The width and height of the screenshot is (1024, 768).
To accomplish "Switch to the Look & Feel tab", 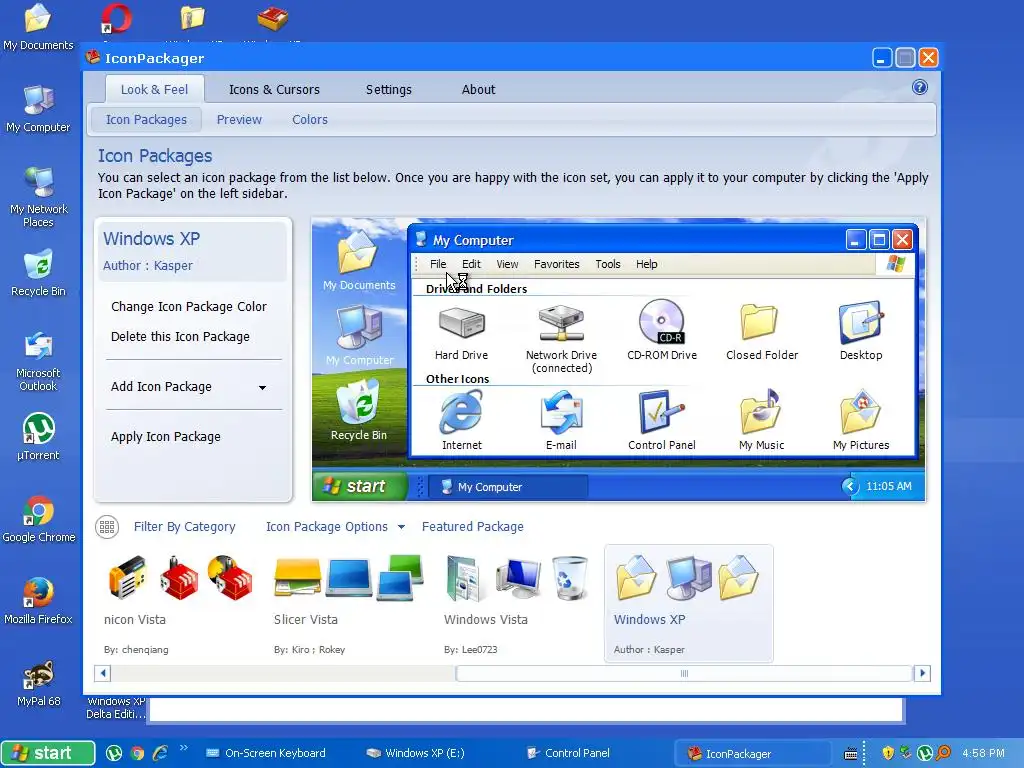I will point(154,89).
